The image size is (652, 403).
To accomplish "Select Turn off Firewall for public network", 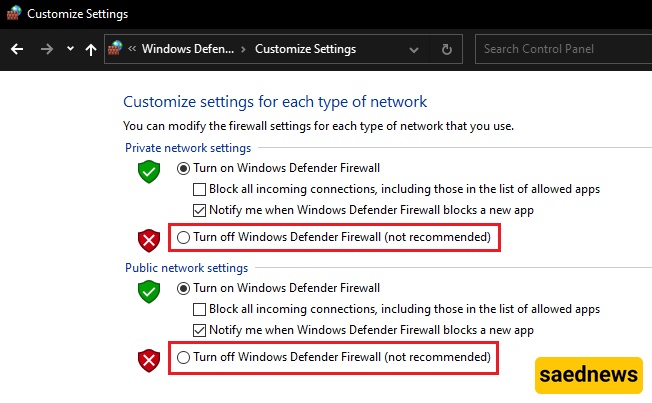I will (x=183, y=357).
